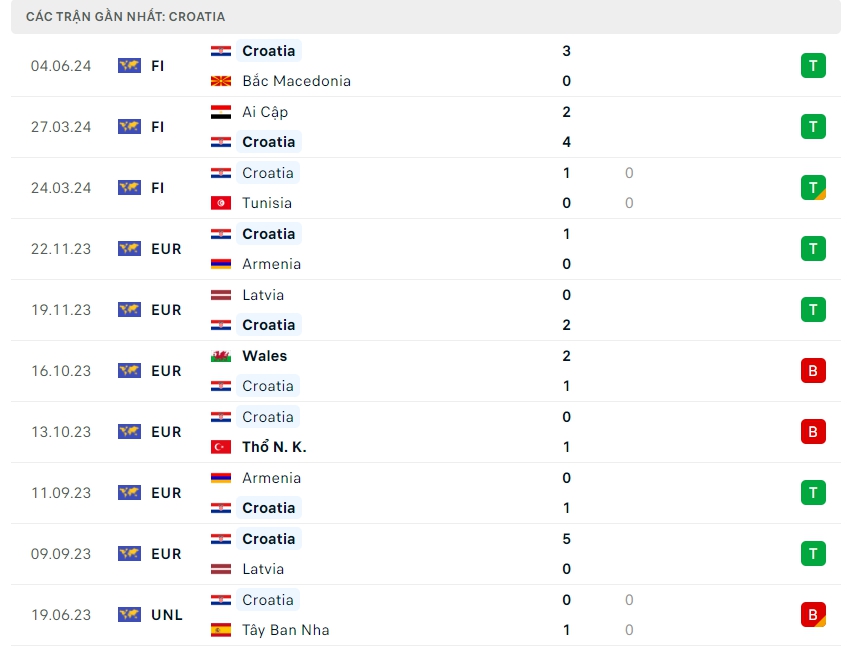Viewport: 854px width, 647px height.
Task: Click the red B badge for Thổ N. K. match
Action: [813, 432]
